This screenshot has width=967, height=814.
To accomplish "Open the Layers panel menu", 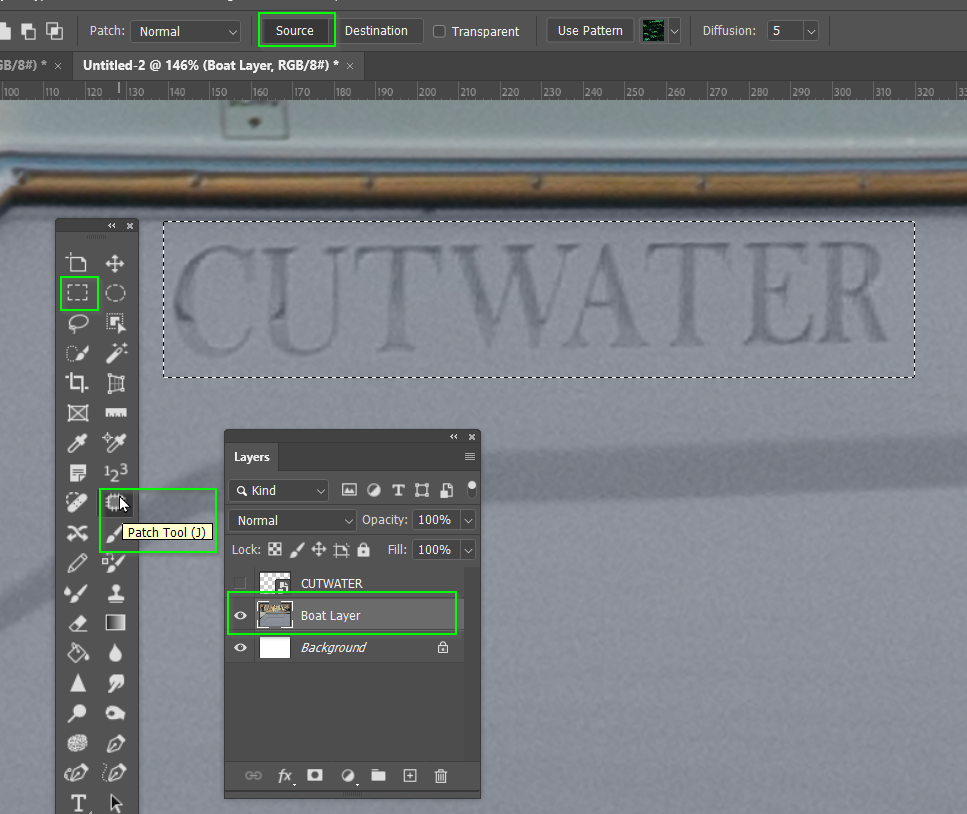I will point(469,456).
